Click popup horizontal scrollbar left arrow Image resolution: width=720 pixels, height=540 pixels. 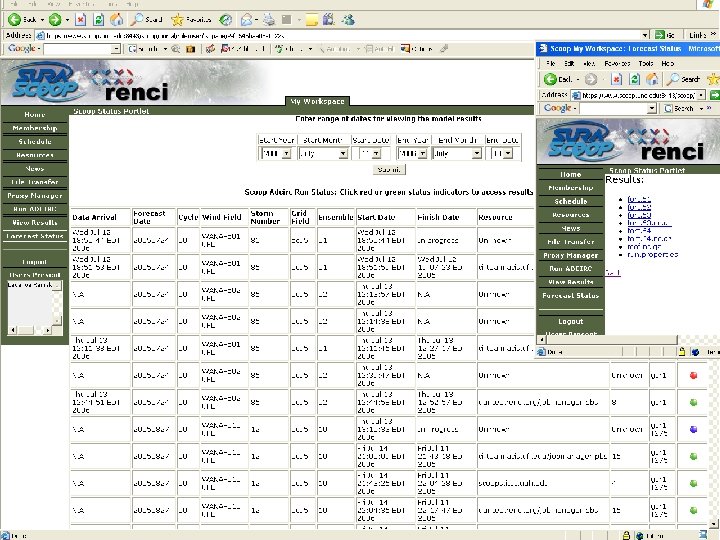pyautogui.click(x=542, y=339)
